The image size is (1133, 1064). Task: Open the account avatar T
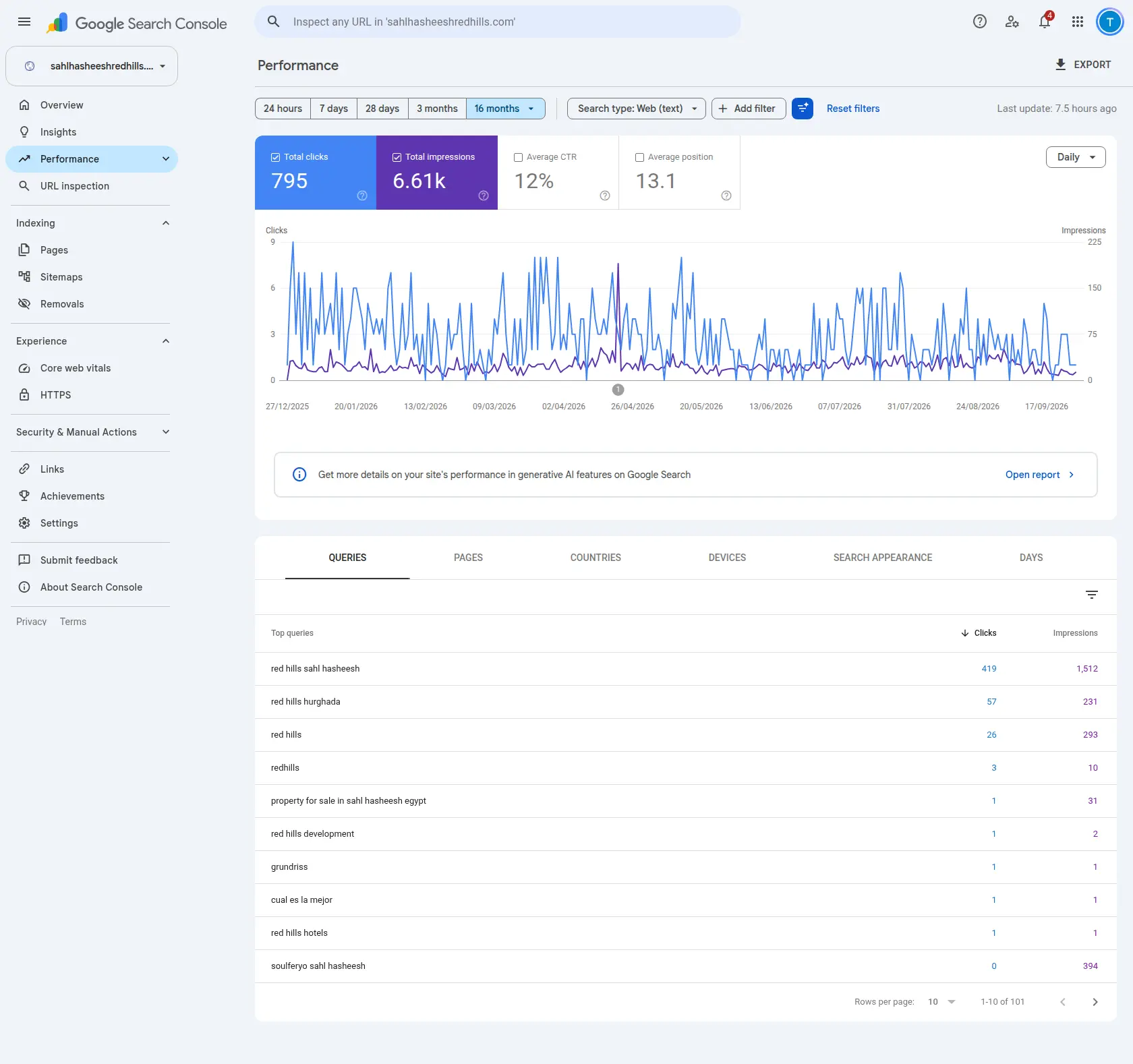tap(1109, 22)
